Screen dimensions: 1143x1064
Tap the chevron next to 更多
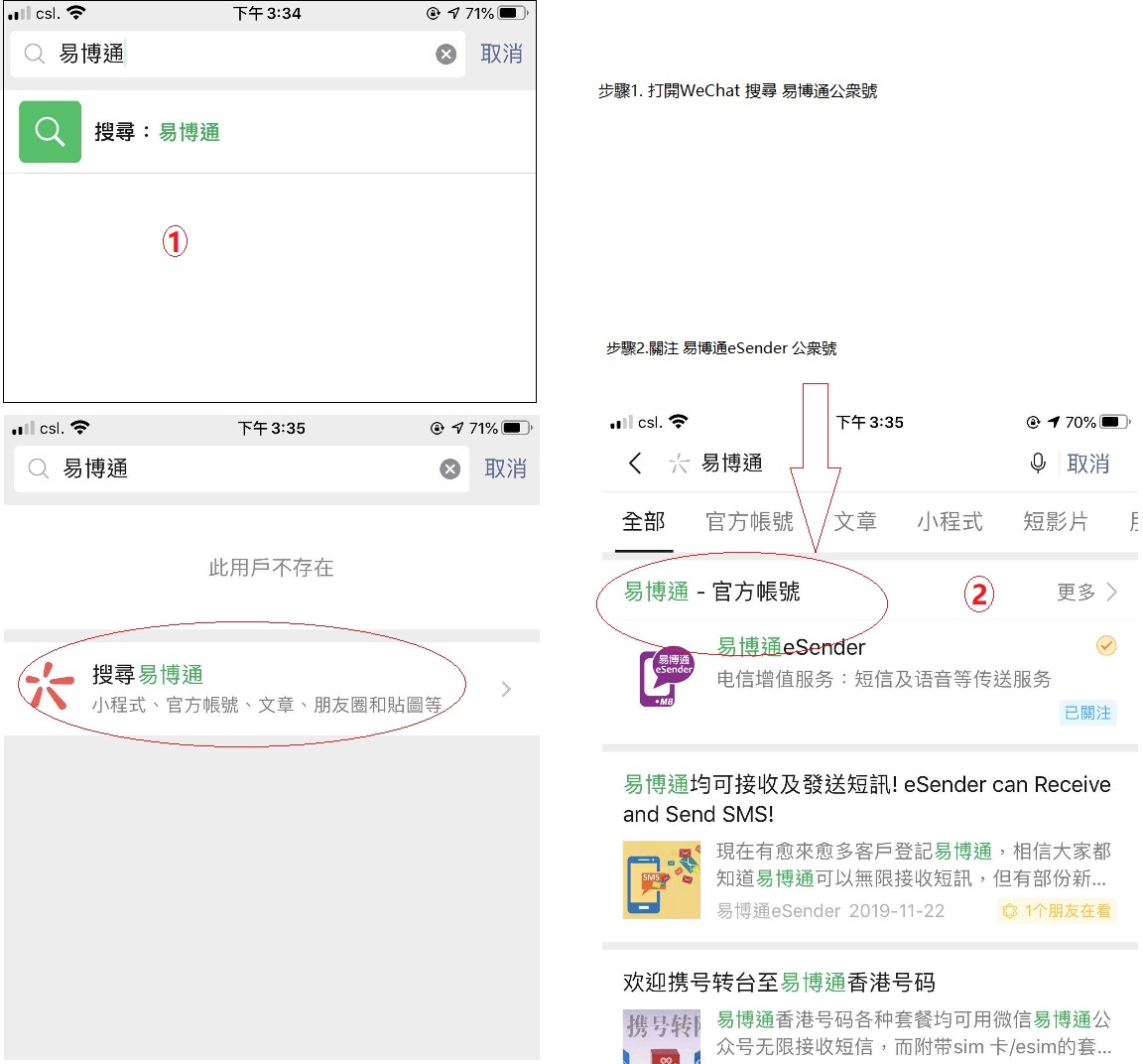pyautogui.click(x=1111, y=593)
